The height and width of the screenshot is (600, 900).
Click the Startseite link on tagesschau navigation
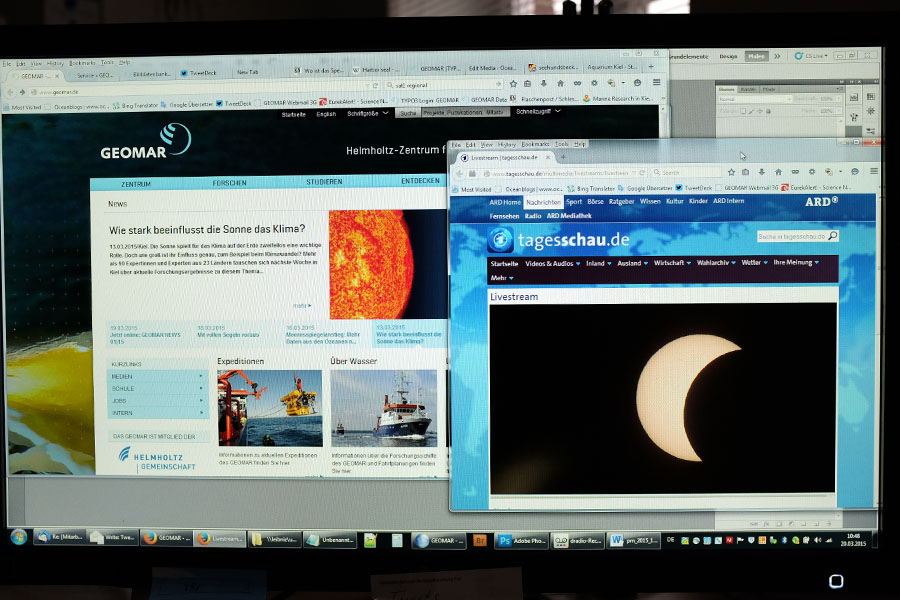pyautogui.click(x=505, y=264)
